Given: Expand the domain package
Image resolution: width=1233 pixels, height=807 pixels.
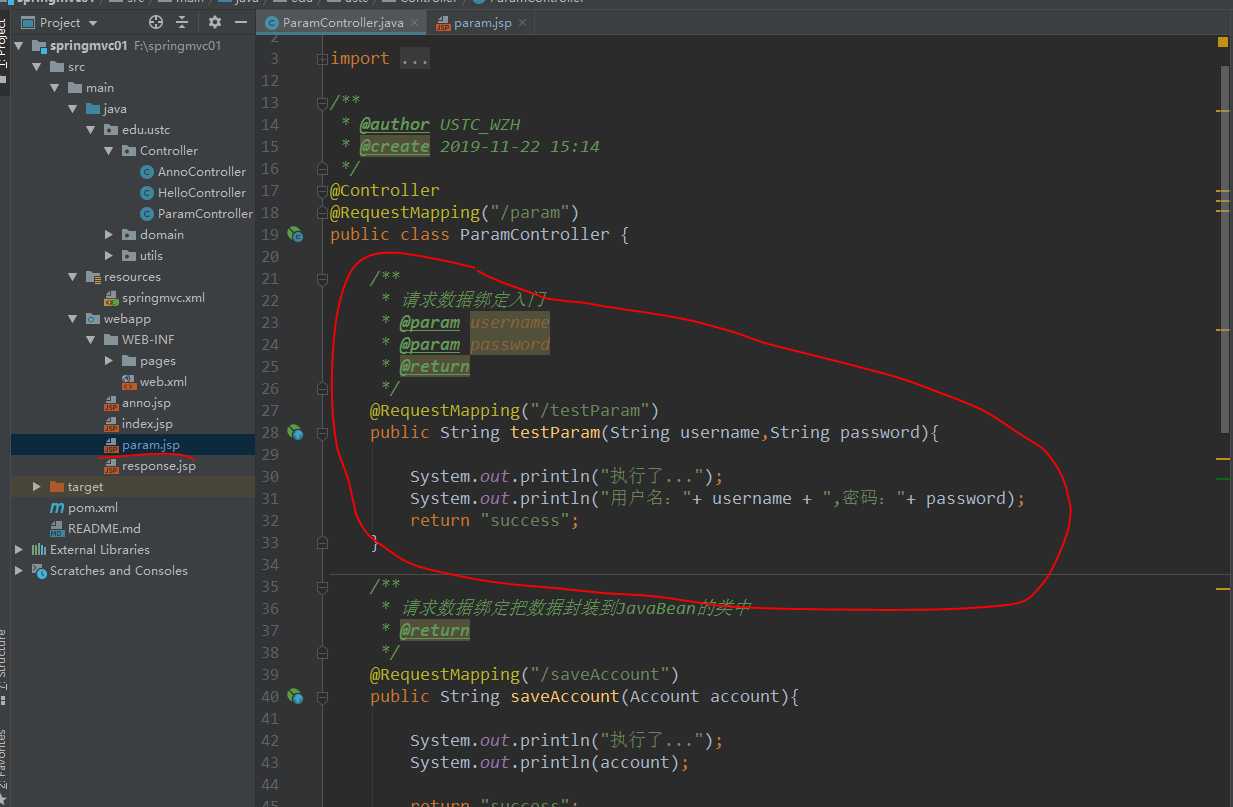Looking at the screenshot, I should point(109,235).
